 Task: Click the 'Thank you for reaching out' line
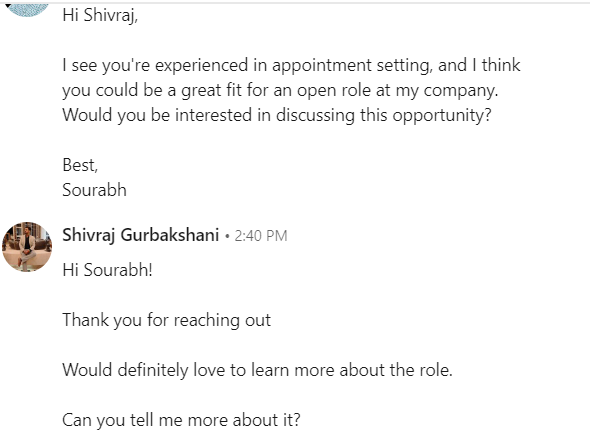point(167,320)
